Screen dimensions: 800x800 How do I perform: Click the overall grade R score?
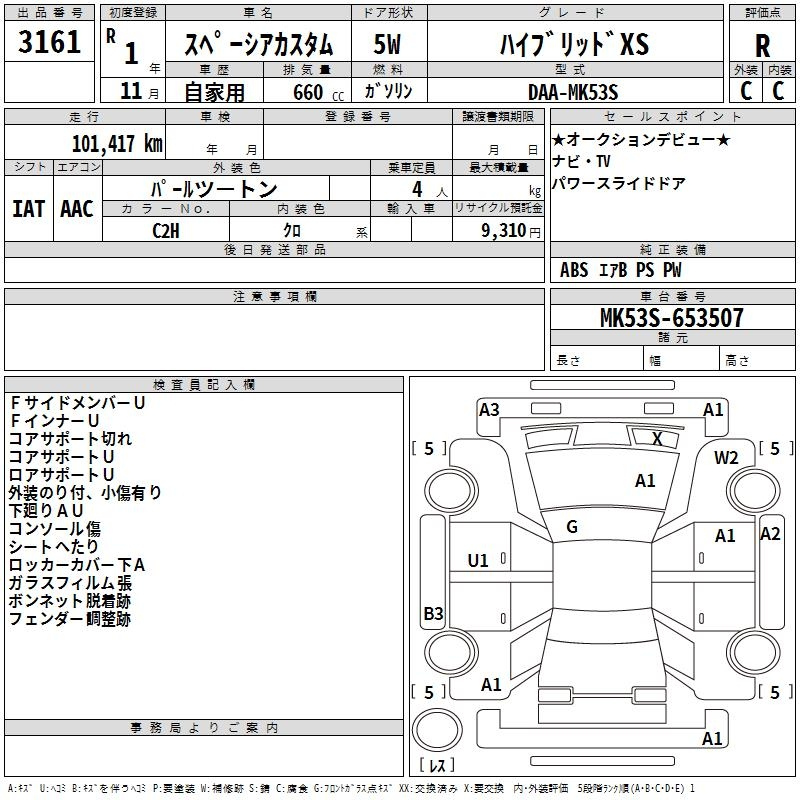762,46
